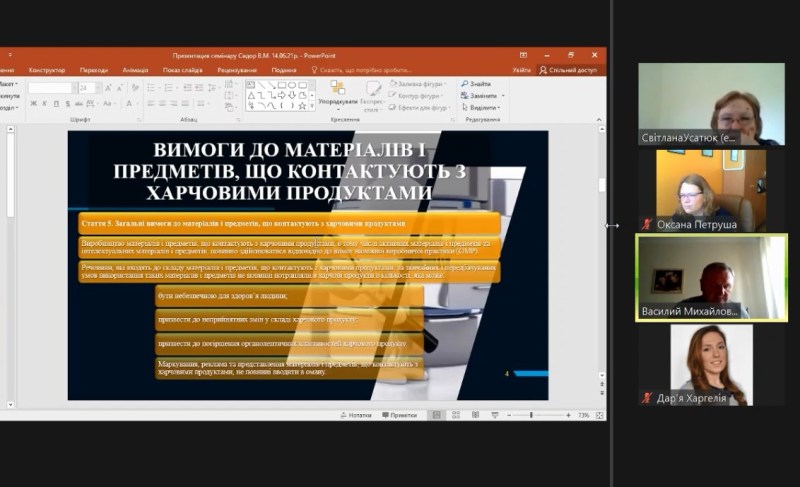Increase font size with large A icon
Screen dimensions: 800x487
pyautogui.click(x=108, y=88)
